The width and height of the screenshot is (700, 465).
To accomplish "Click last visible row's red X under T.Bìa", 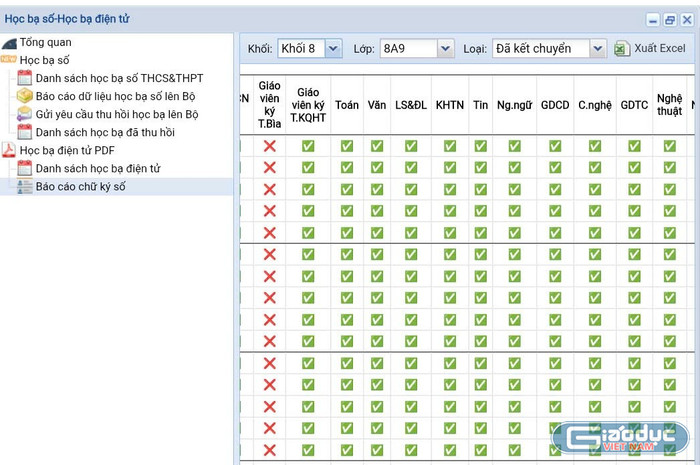I will click(270, 450).
